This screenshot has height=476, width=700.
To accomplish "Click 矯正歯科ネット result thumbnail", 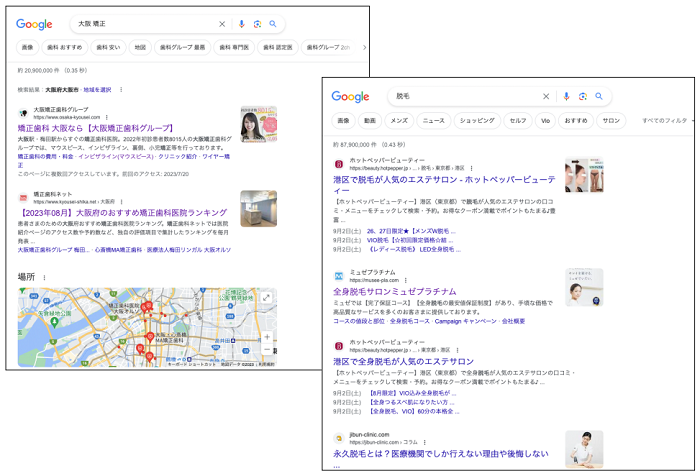I will [258, 209].
